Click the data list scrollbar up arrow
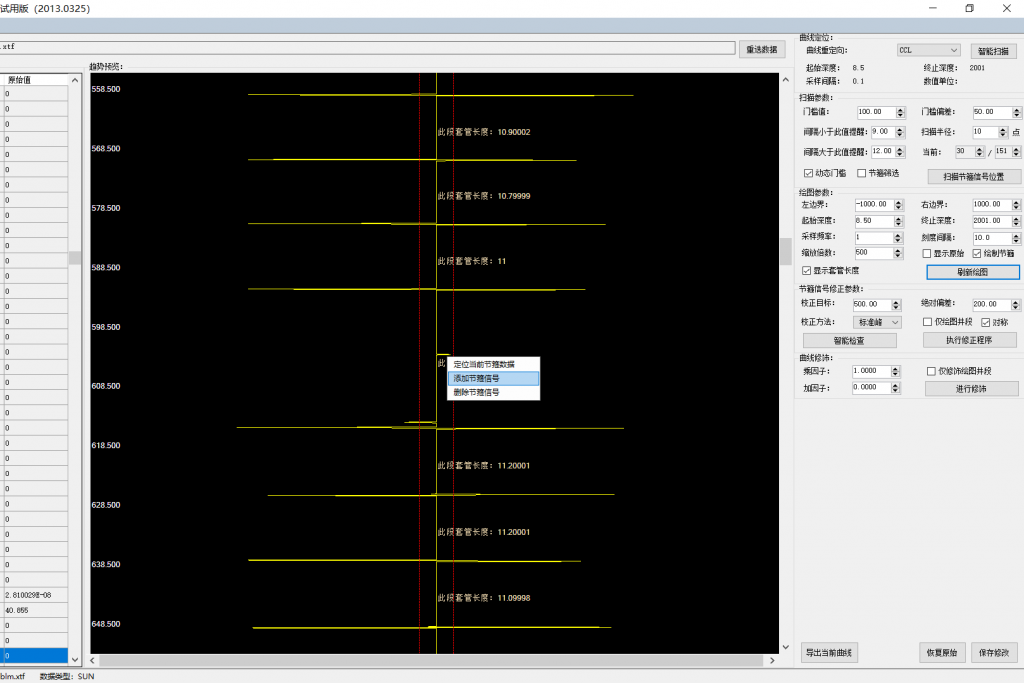The image size is (1024, 683). pyautogui.click(x=75, y=80)
